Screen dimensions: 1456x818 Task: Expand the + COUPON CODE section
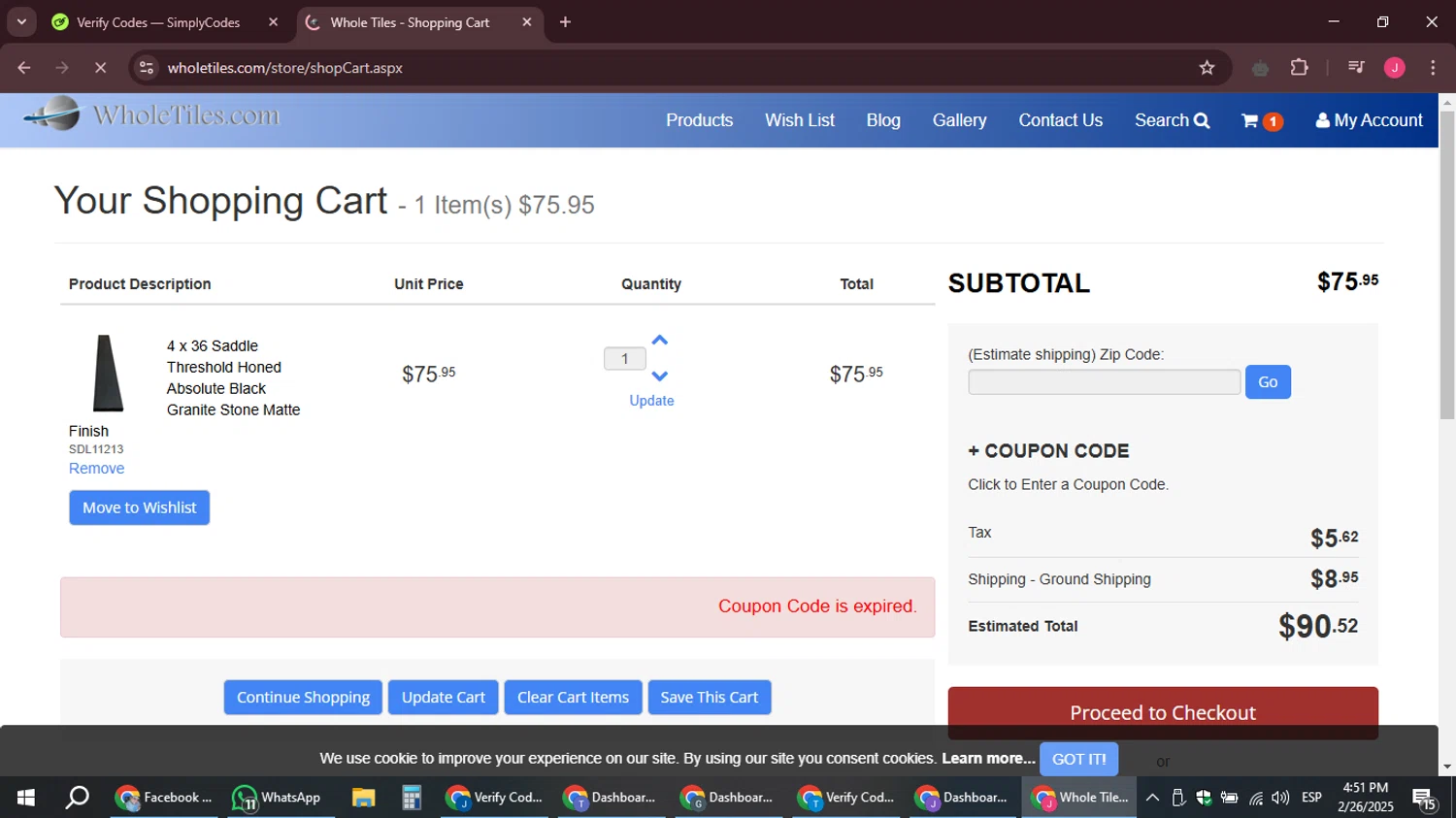(1048, 451)
